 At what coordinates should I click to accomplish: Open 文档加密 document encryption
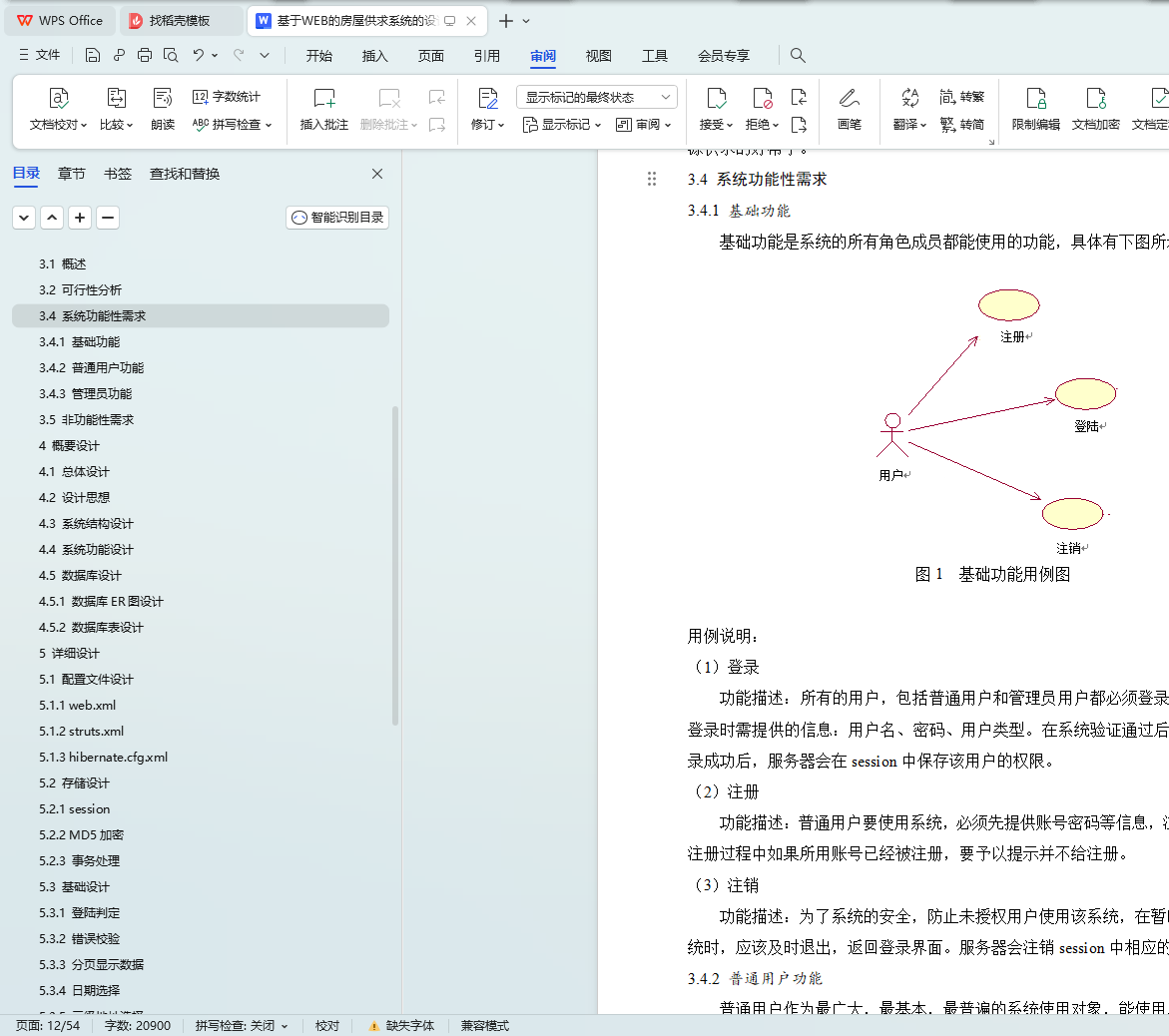1096,109
